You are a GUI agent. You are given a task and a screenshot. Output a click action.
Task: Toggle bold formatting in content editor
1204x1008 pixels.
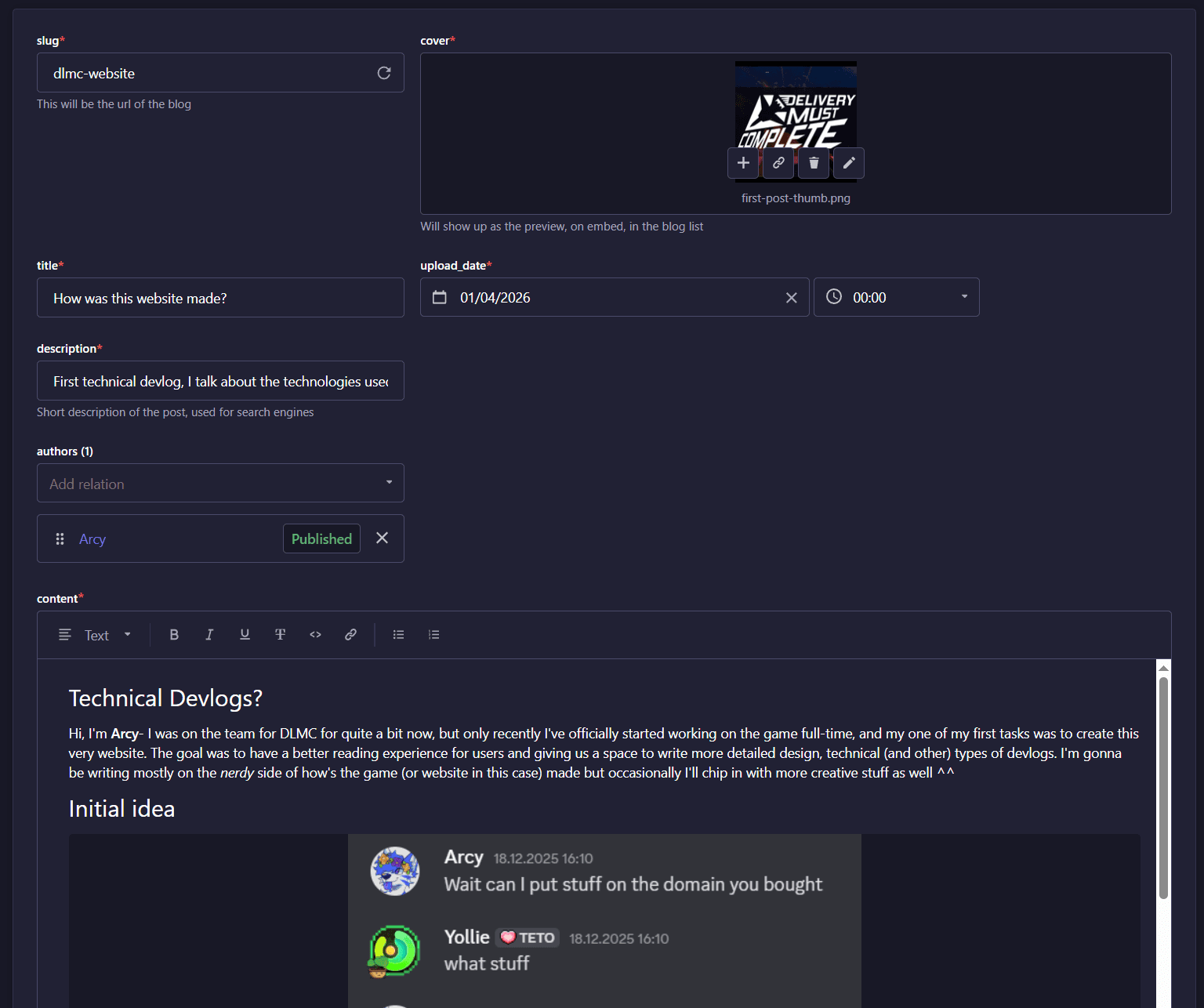(x=174, y=634)
